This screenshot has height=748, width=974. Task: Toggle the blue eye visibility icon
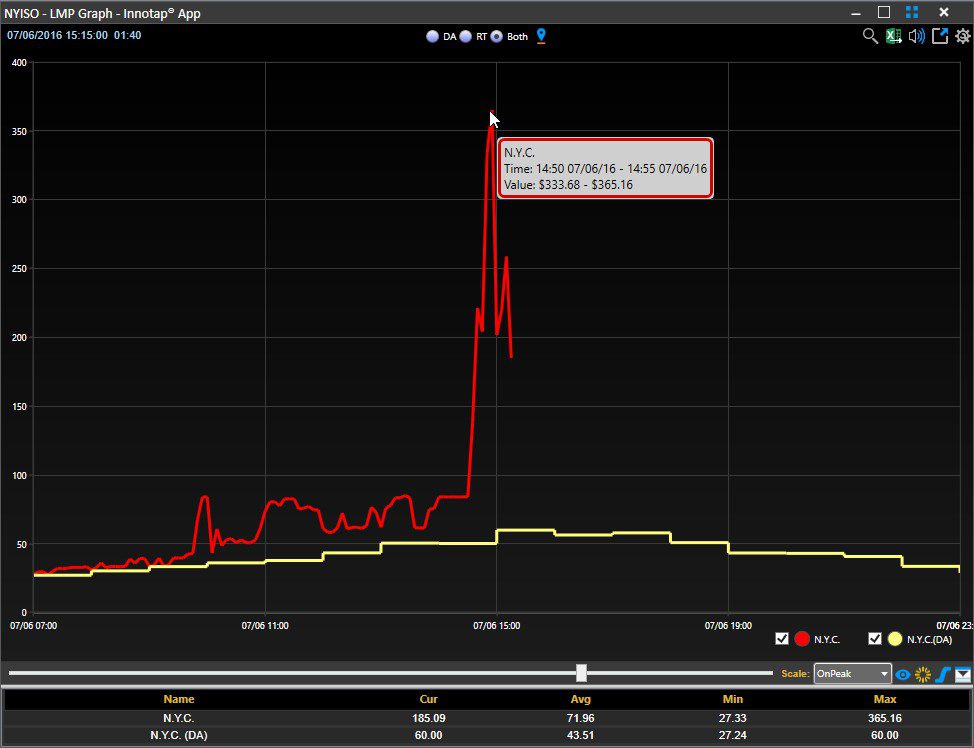pyautogui.click(x=903, y=674)
